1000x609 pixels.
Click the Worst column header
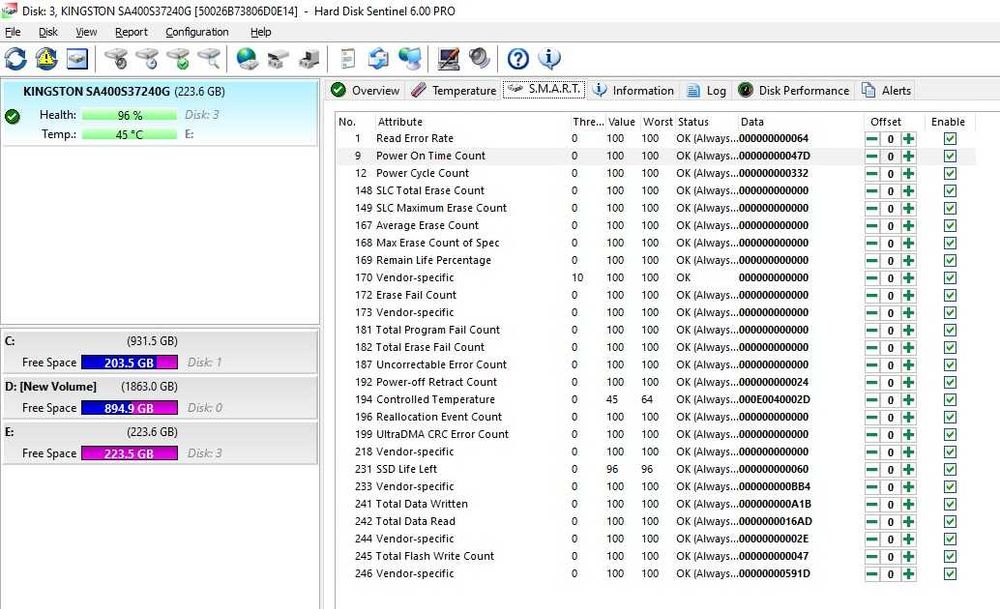(657, 122)
